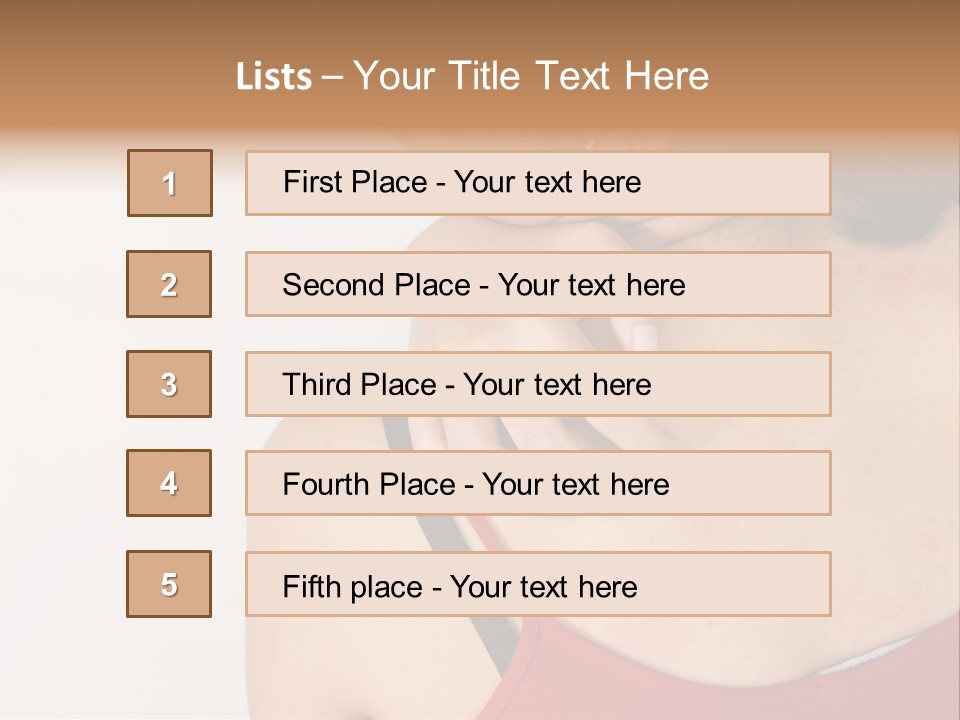Viewport: 960px width, 720px height.
Task: Click the number 5 box
Action: point(169,584)
